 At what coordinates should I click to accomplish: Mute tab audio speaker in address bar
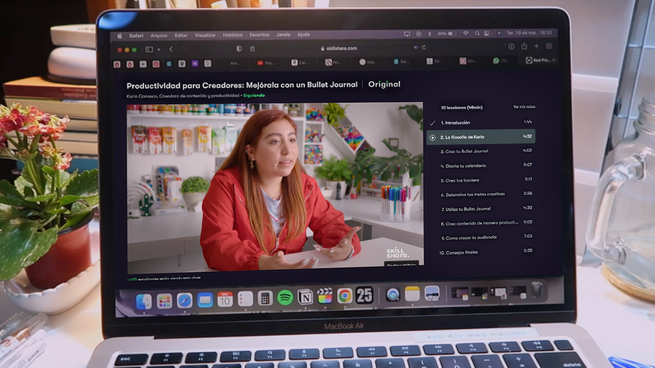click(x=416, y=48)
